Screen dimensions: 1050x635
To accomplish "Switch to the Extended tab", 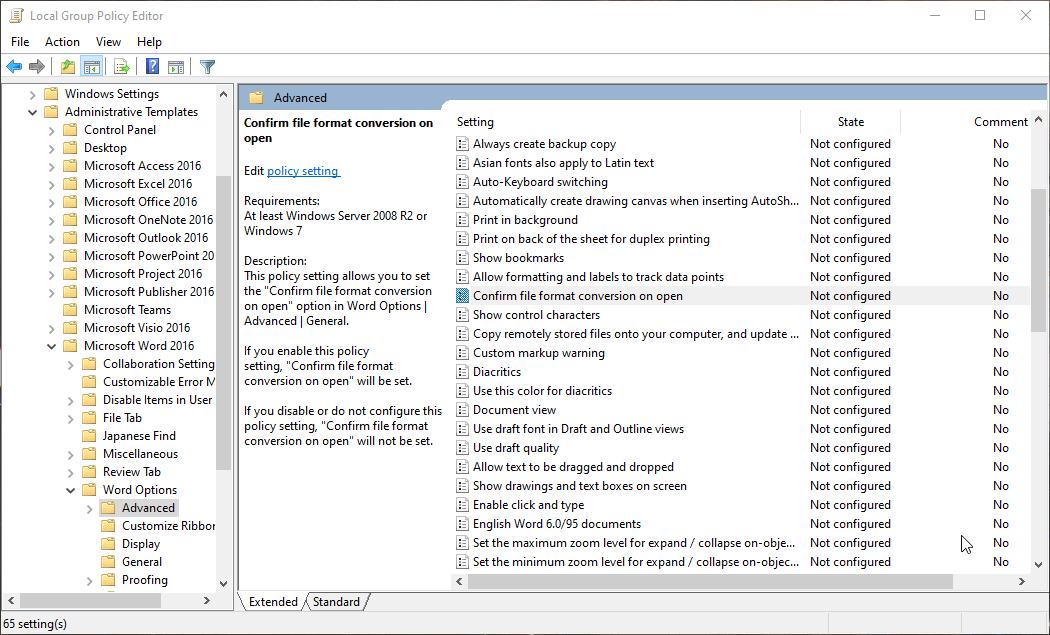I will [x=273, y=602].
